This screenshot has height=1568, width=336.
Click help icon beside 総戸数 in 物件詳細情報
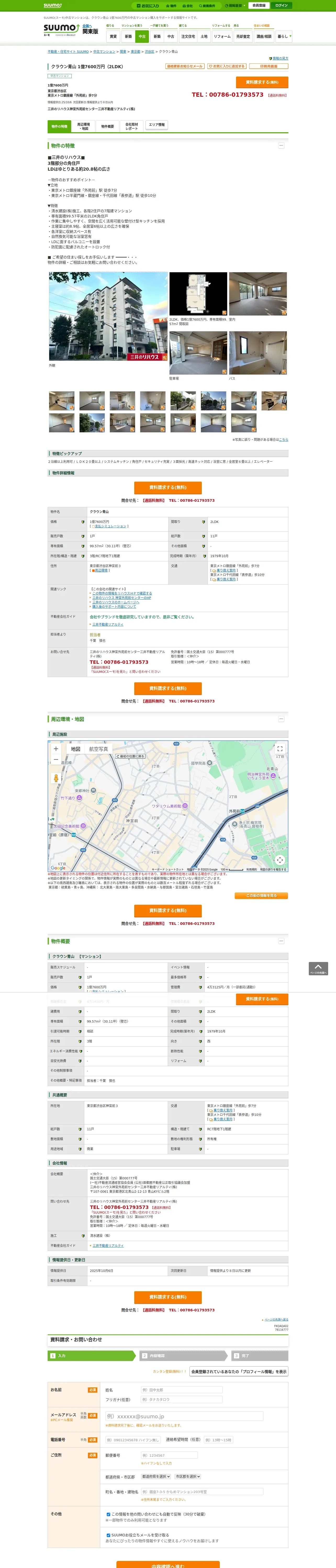click(x=204, y=536)
